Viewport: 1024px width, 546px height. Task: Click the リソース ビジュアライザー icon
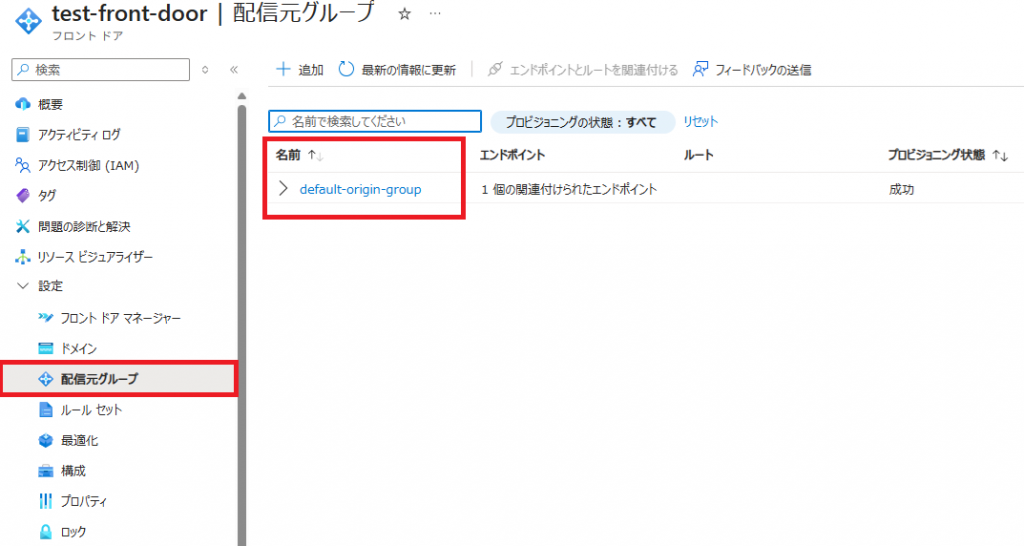pyautogui.click(x=23, y=257)
